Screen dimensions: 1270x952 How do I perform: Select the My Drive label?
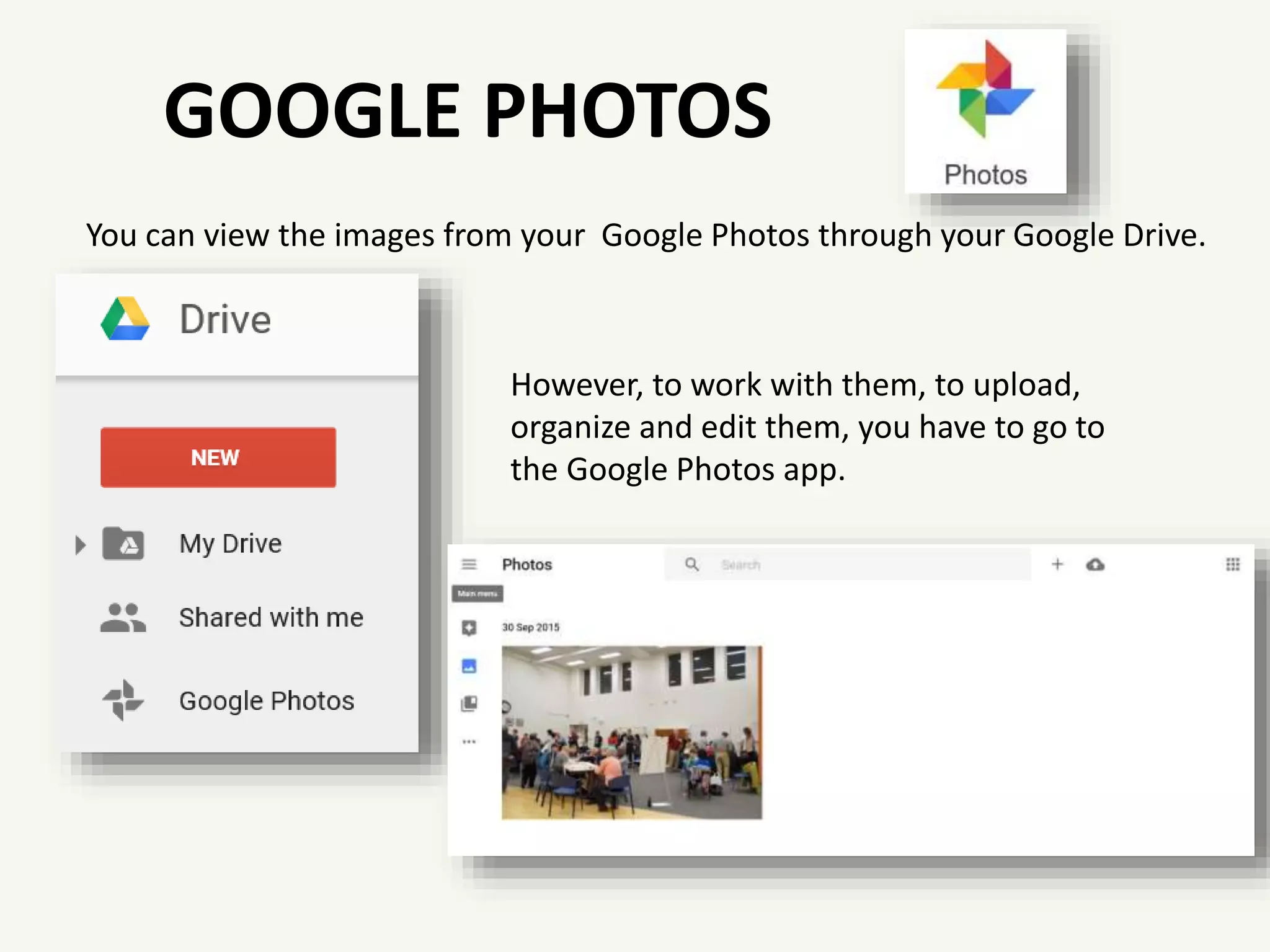coord(231,544)
